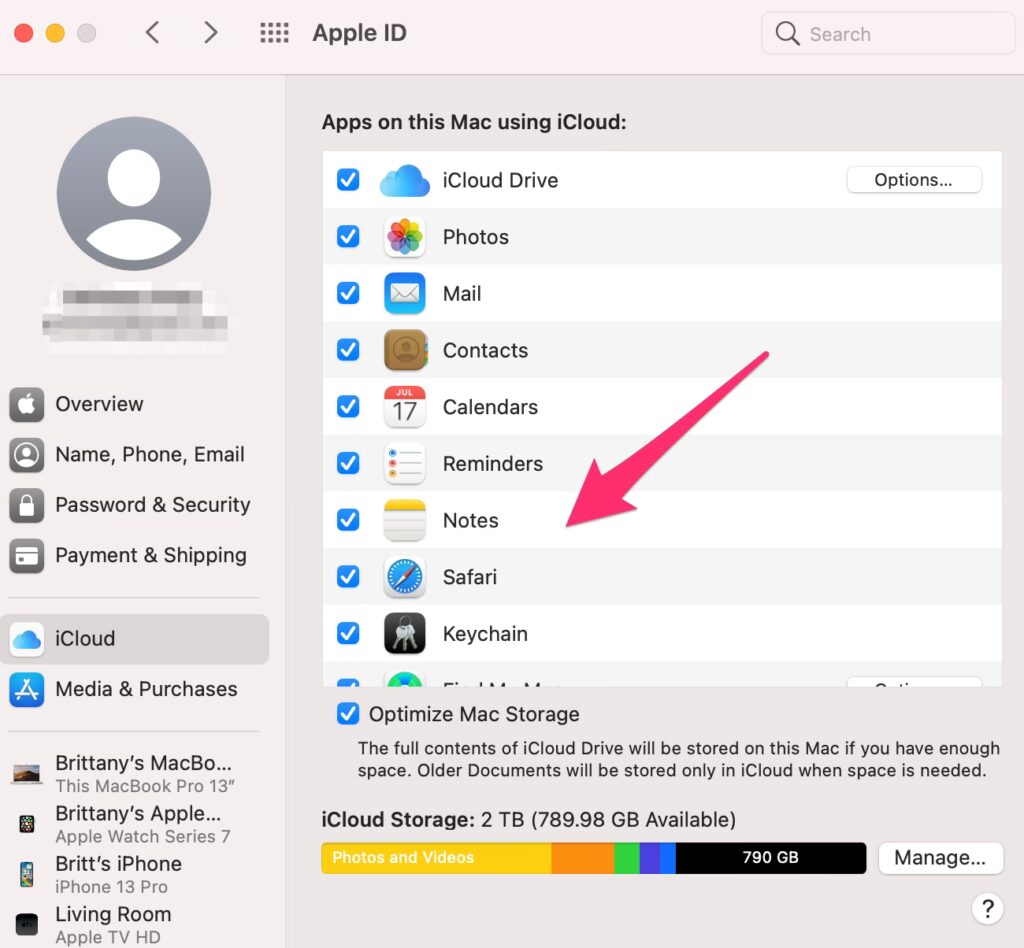Click the Photos and Videos storage bar segment
The width and height of the screenshot is (1024, 948).
click(x=435, y=858)
